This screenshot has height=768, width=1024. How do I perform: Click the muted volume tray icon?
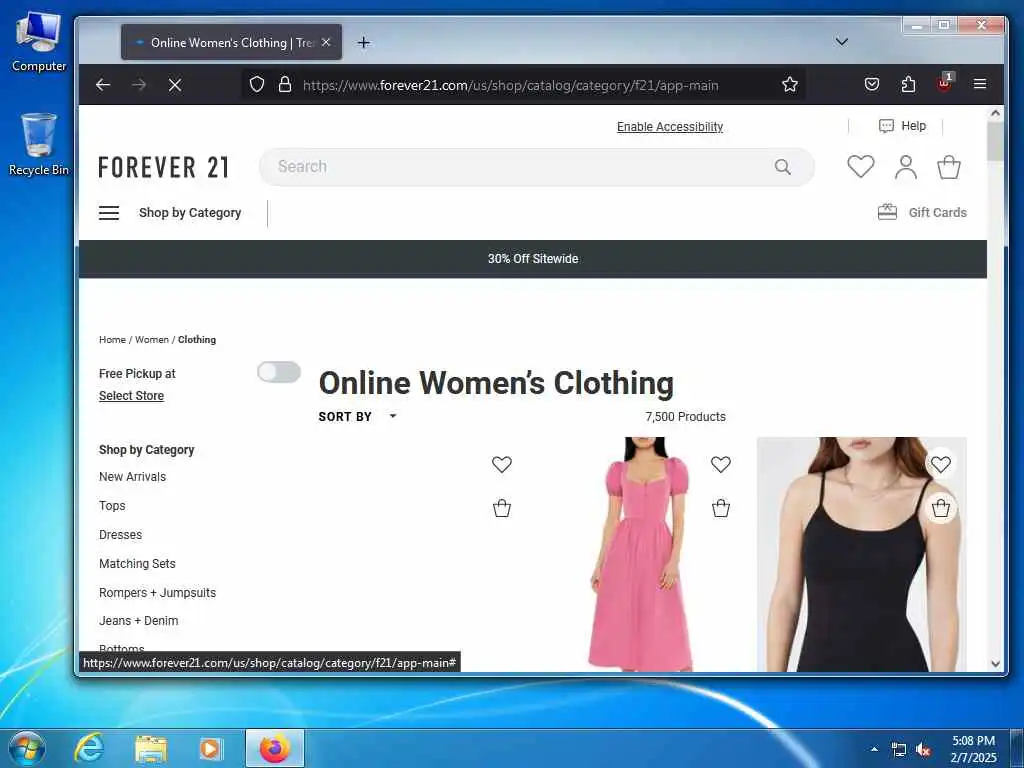[923, 750]
